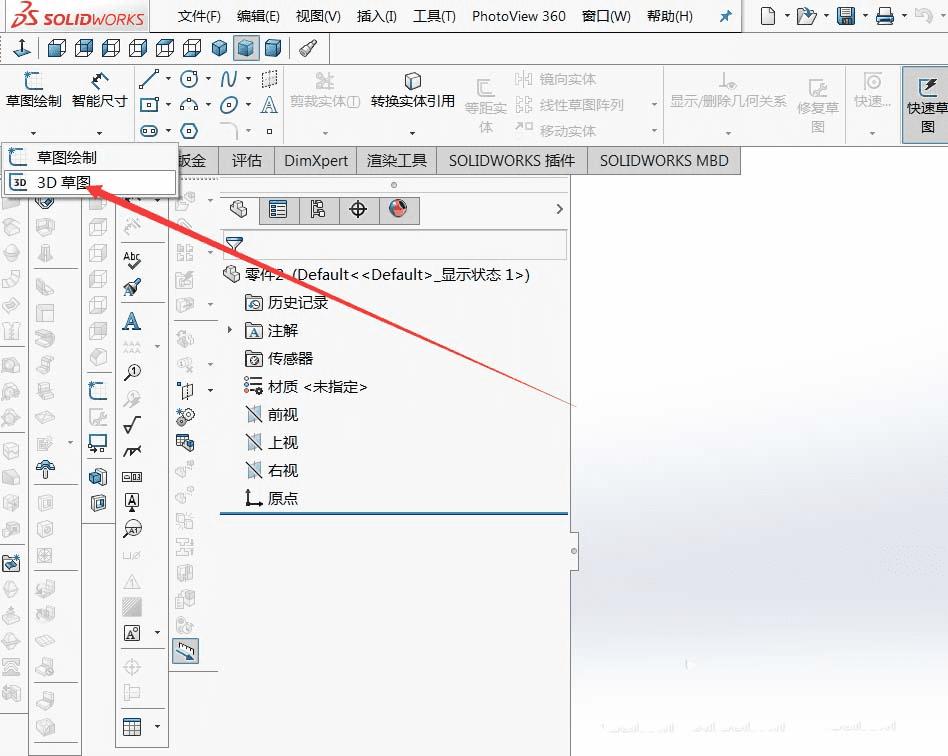
Task: Toggle the highlighted Trimetric view cube
Action: pos(245,48)
